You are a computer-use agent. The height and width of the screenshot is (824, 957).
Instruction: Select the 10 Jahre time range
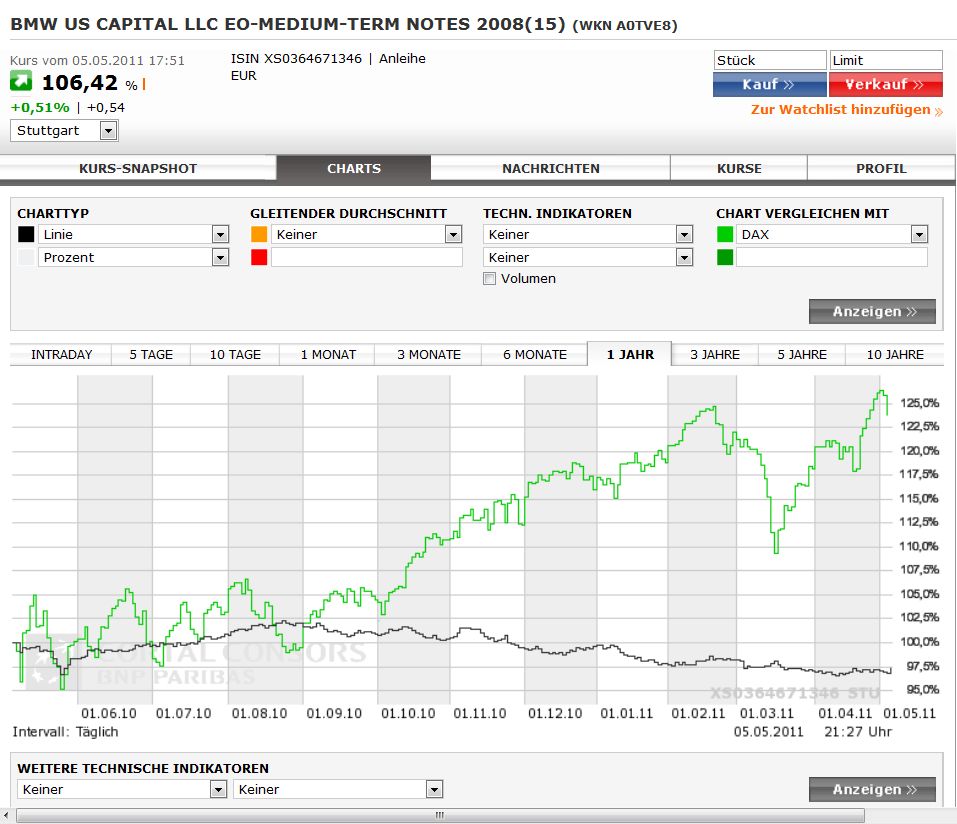click(895, 355)
